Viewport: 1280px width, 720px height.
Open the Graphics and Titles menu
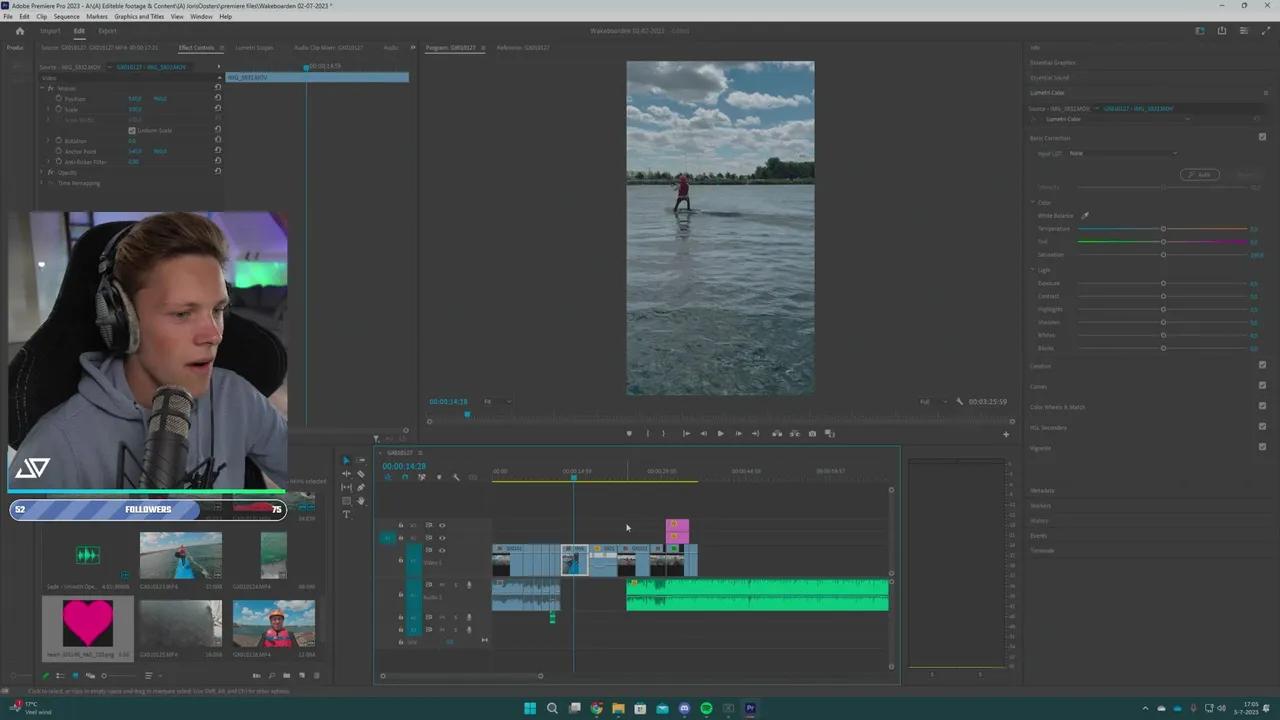[139, 16]
